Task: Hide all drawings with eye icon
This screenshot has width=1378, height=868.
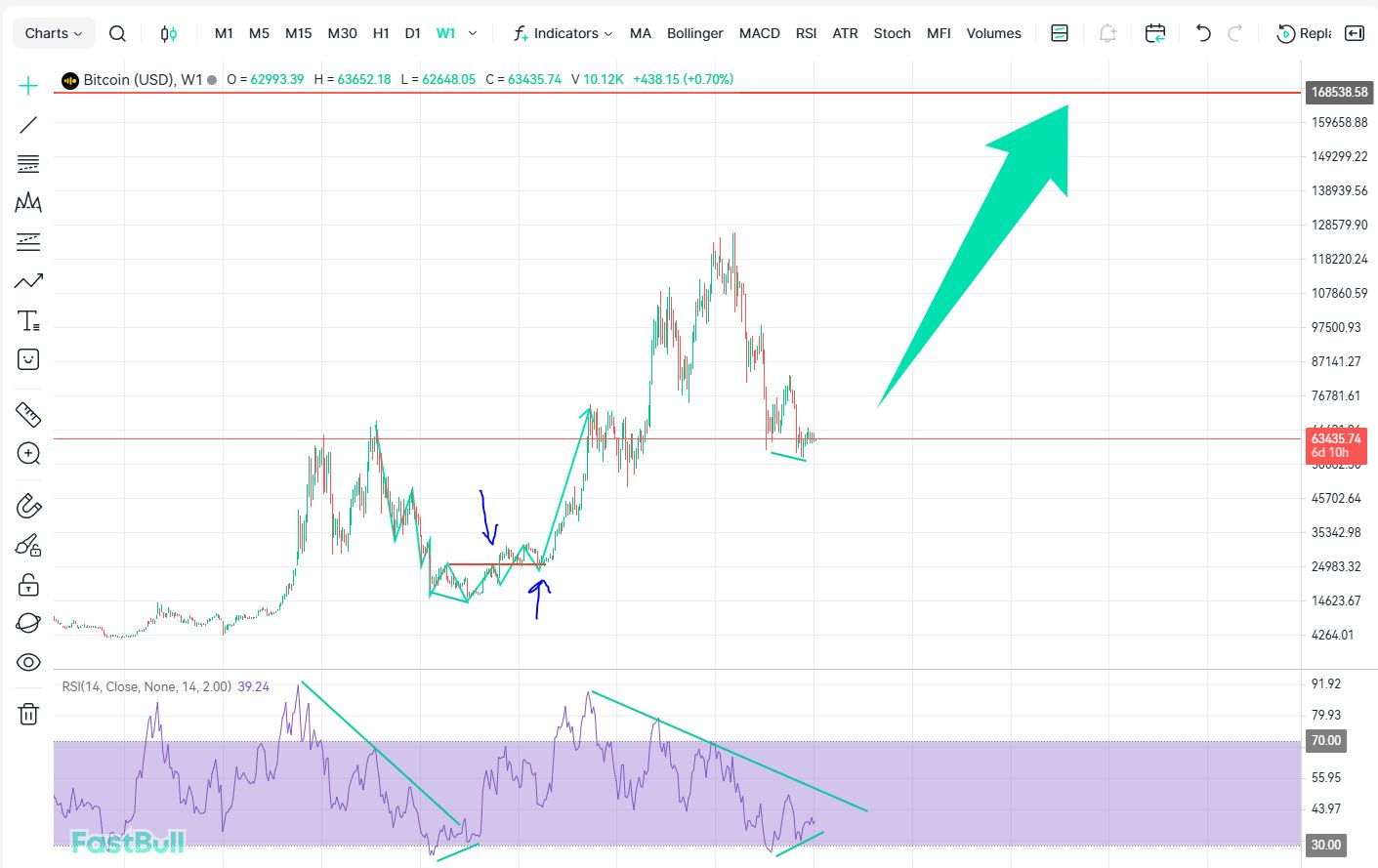Action: (28, 662)
